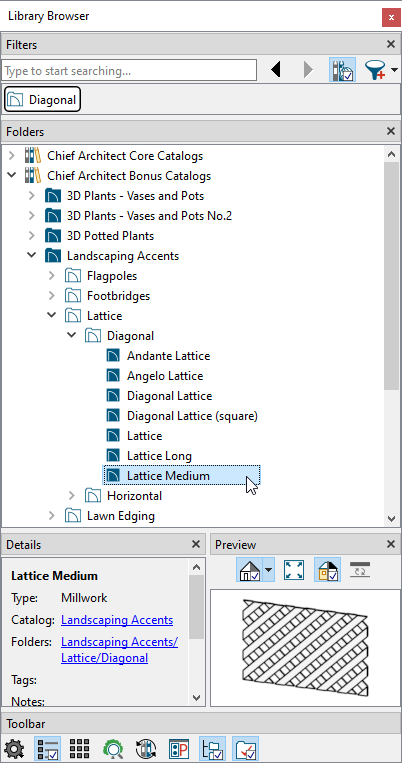Open the Preview rendering style dropdown arrow
The image size is (402, 763).
point(269,570)
